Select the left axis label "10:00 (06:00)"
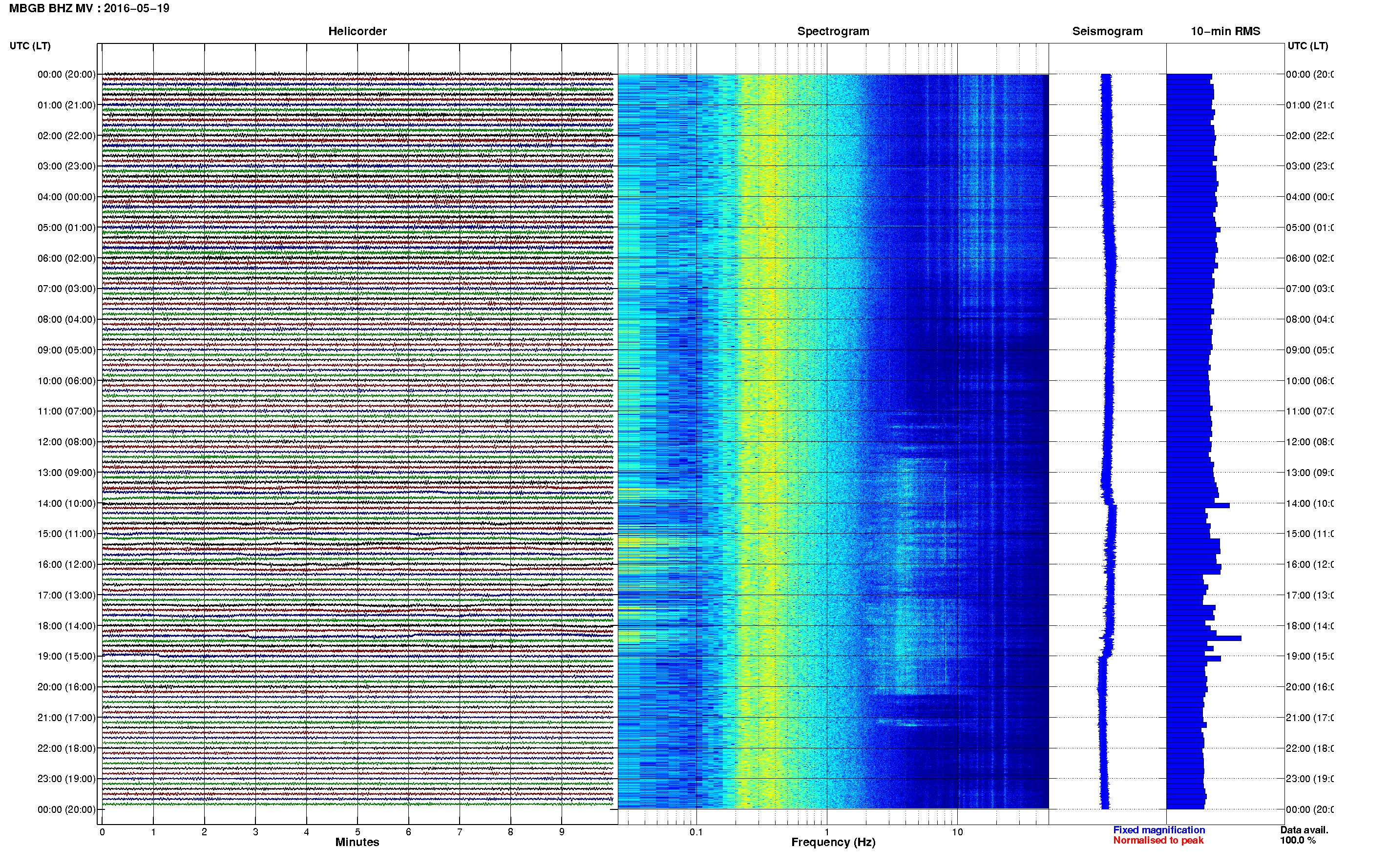 [x=66, y=381]
